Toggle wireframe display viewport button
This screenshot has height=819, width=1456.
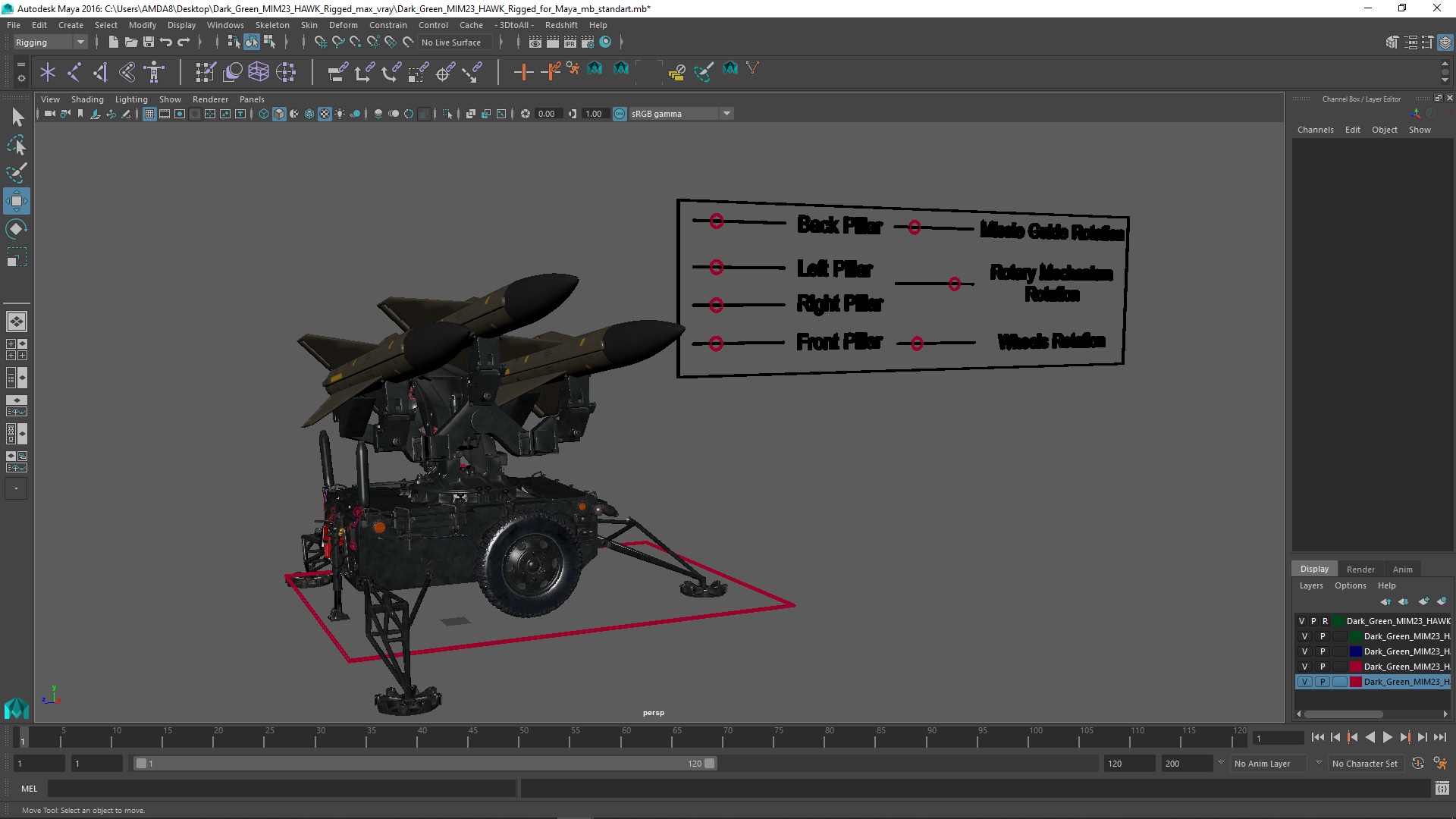(264, 114)
